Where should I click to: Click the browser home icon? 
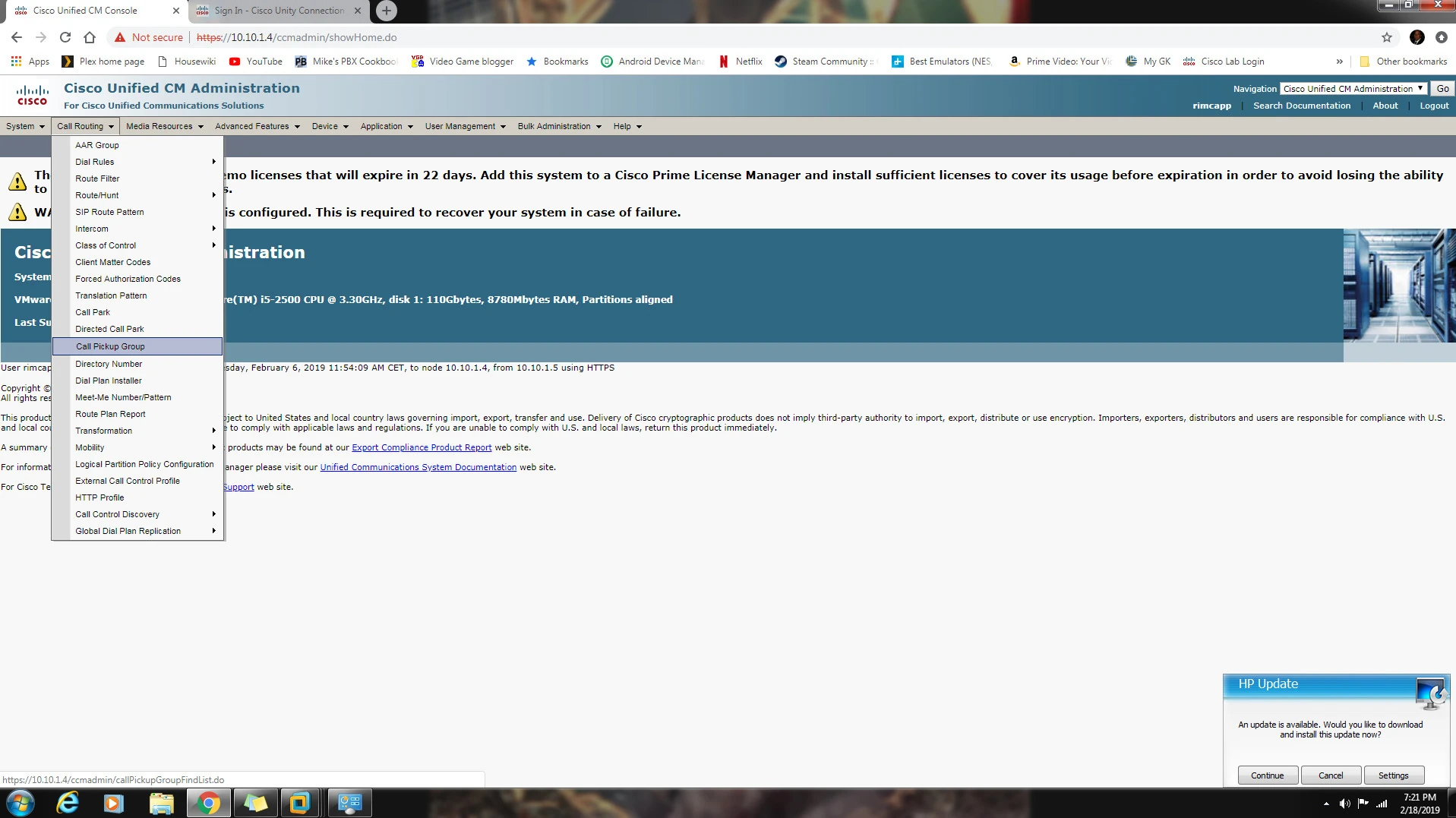click(90, 37)
